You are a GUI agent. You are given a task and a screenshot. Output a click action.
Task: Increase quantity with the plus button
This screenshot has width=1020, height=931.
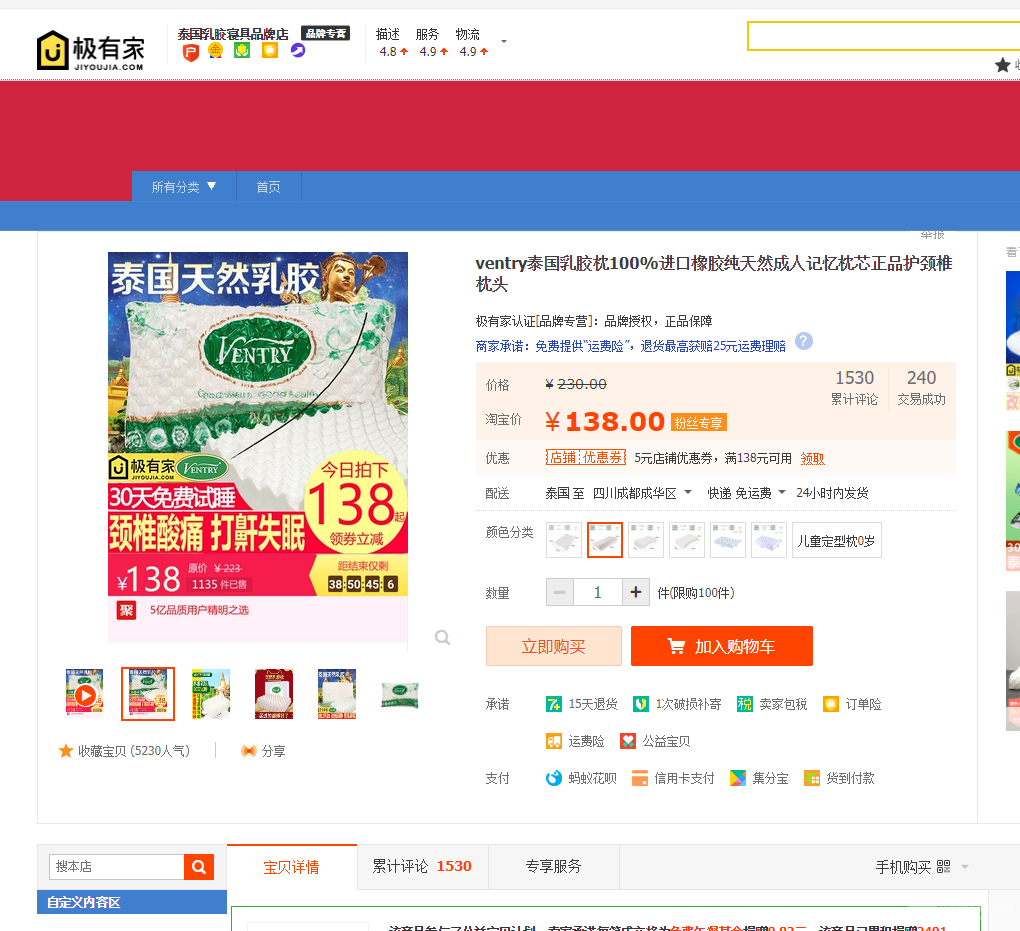click(x=636, y=592)
